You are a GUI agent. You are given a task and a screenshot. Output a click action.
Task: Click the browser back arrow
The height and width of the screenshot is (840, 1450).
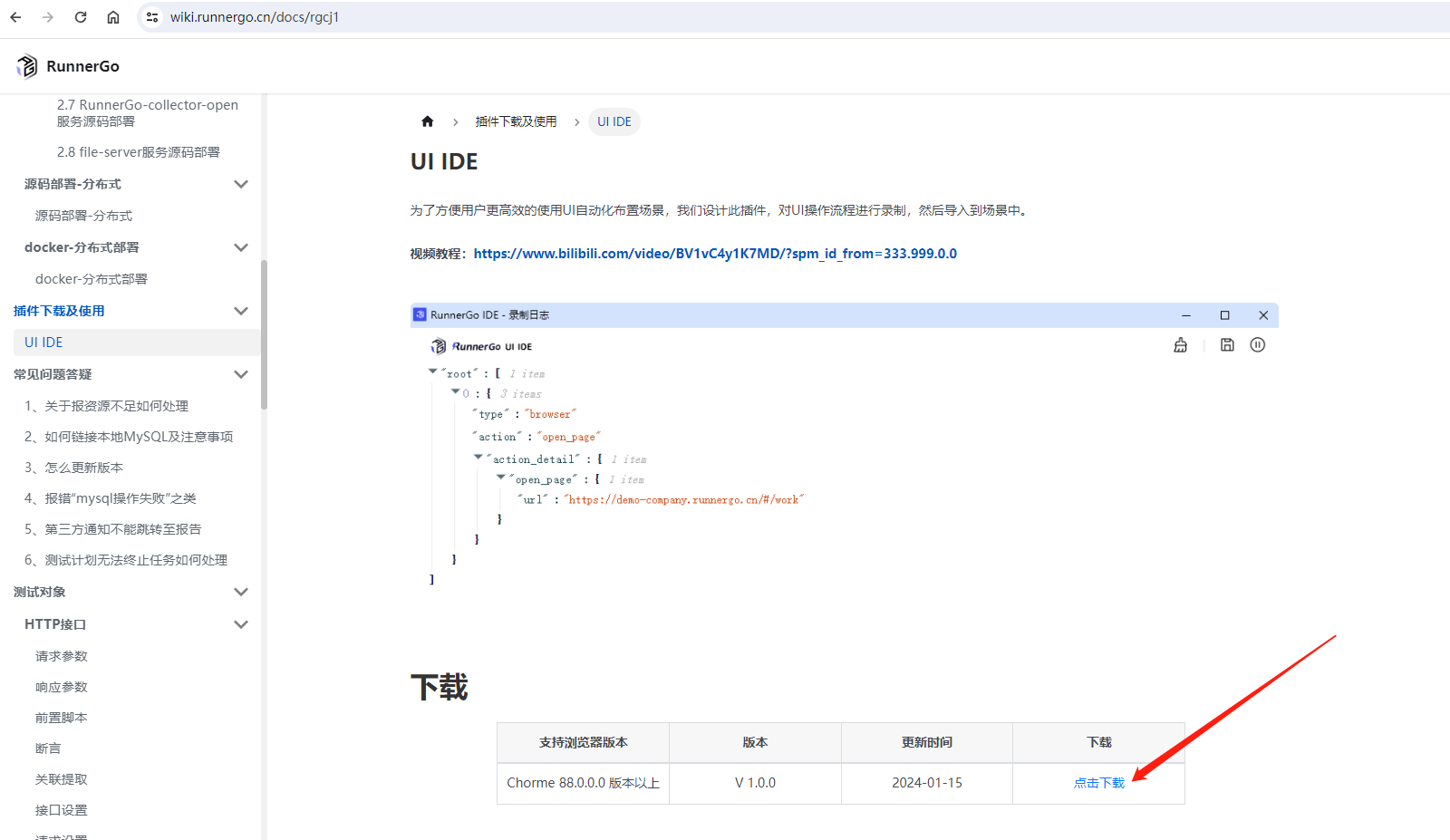coord(15,17)
